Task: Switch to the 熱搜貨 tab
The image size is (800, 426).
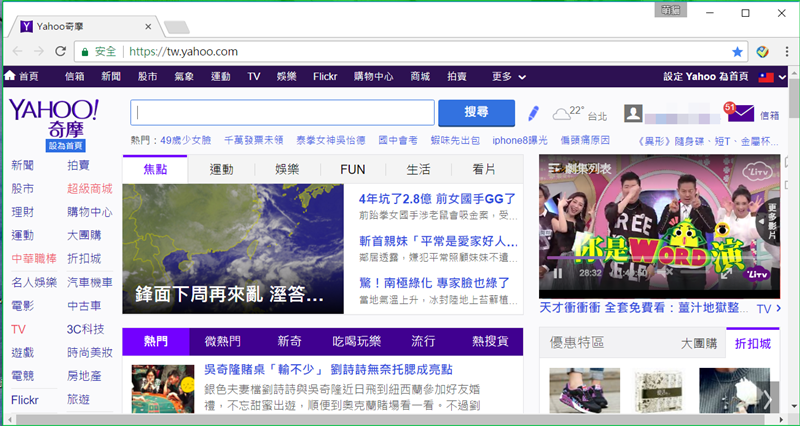Action: click(x=490, y=341)
